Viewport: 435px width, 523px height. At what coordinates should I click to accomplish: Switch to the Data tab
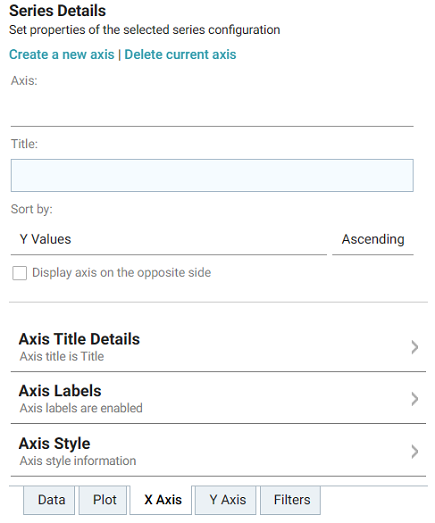(49, 500)
